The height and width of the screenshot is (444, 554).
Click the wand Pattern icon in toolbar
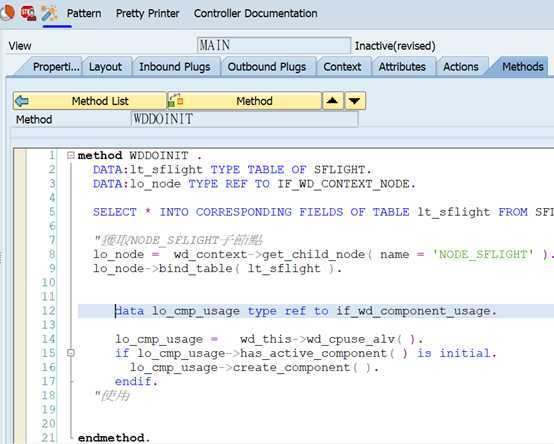(49, 13)
